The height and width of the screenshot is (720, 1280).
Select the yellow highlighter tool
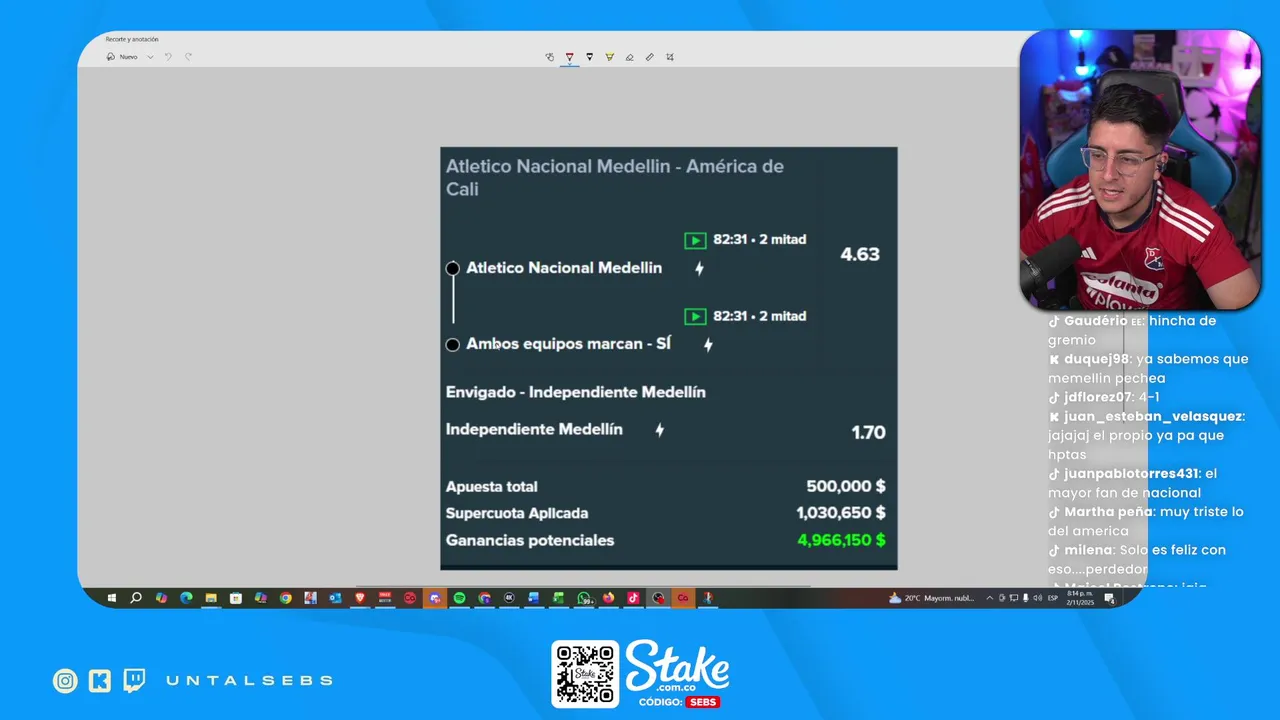(x=609, y=57)
